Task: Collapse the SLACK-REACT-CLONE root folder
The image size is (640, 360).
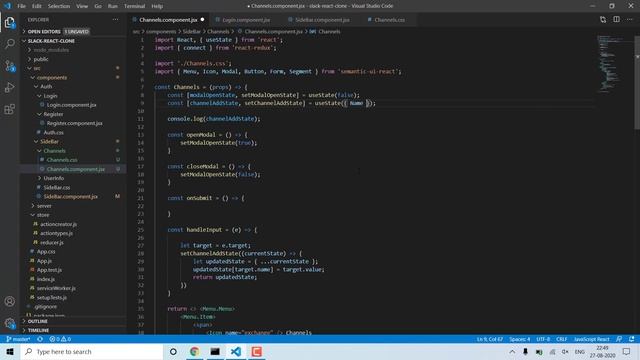Action: (51, 41)
